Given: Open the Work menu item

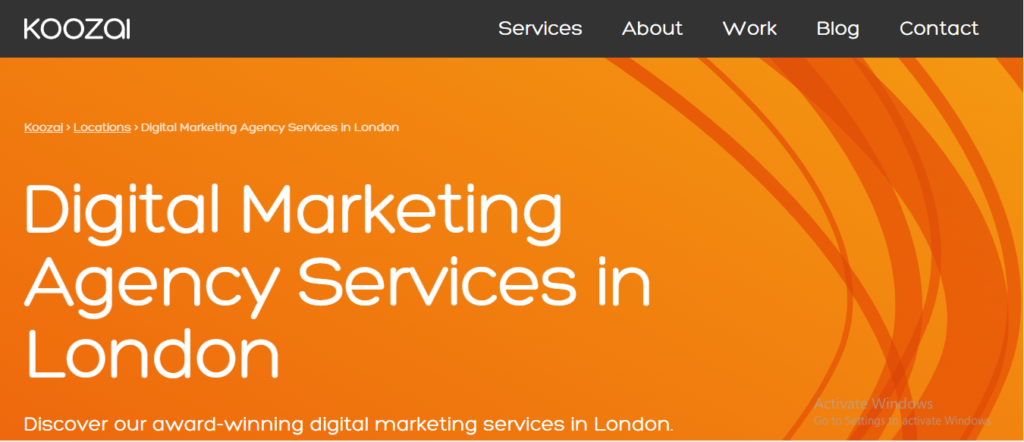Looking at the screenshot, I should point(749,28).
